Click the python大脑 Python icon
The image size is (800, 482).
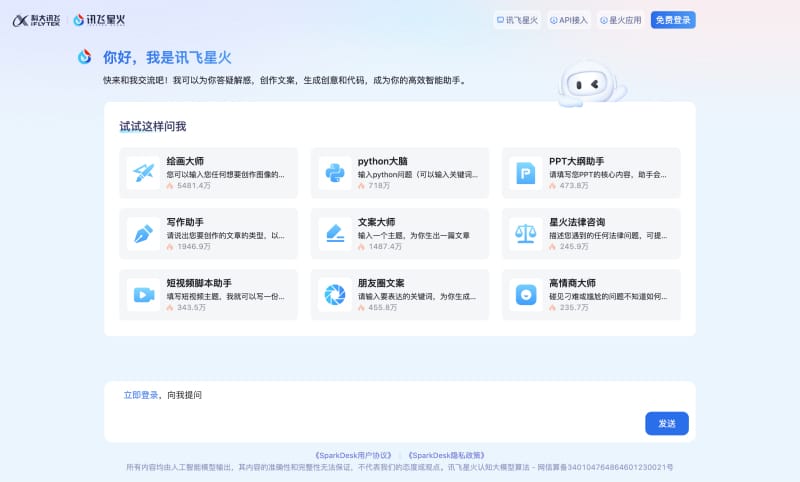pos(335,173)
